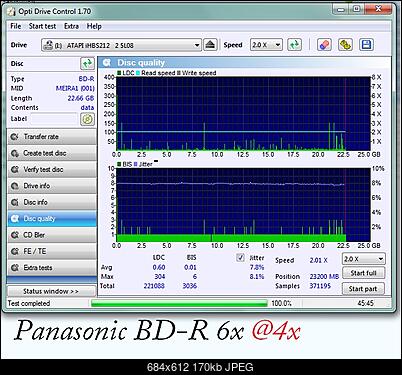Open the Extra tests panel
Screen dimensions: 402x375
52,268
